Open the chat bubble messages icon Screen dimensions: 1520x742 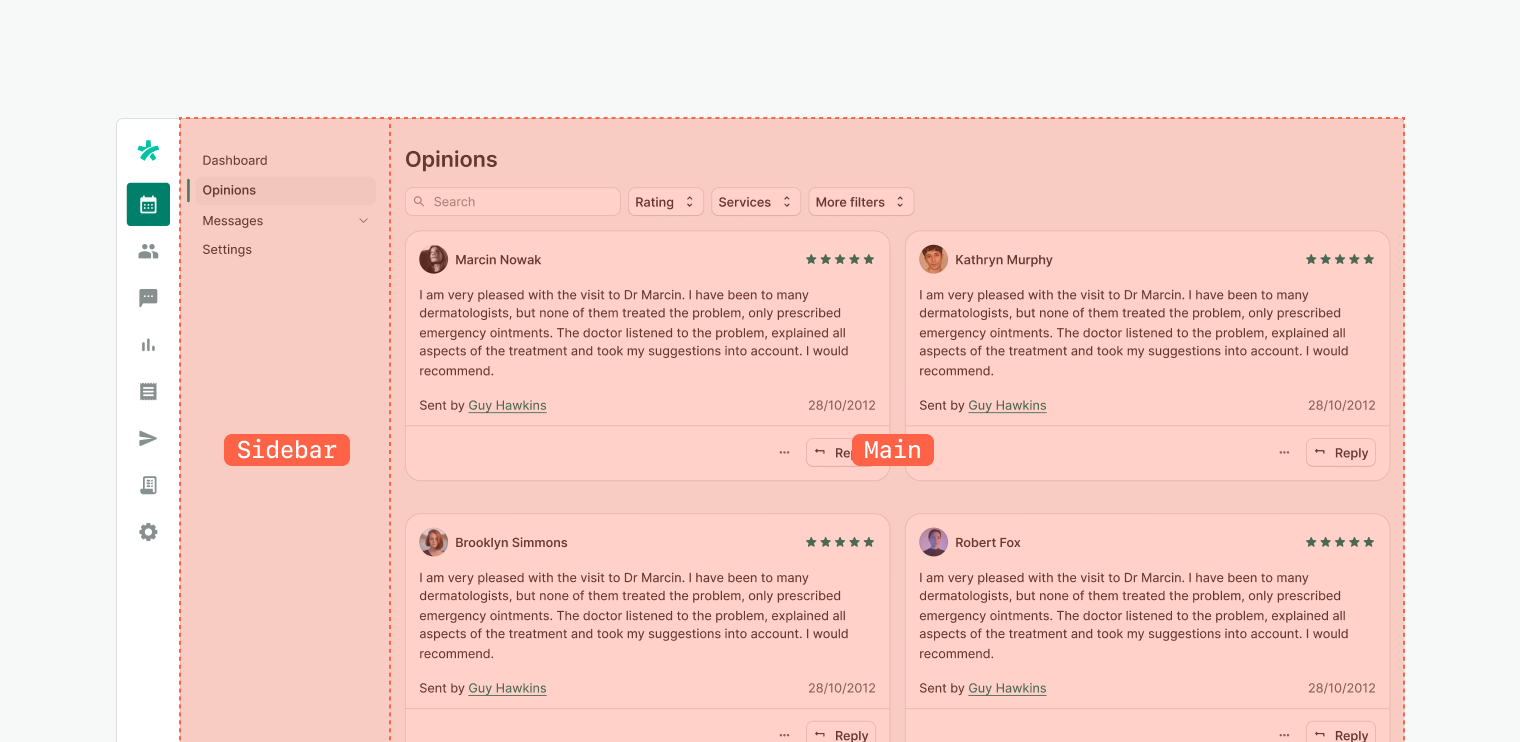pos(148,298)
